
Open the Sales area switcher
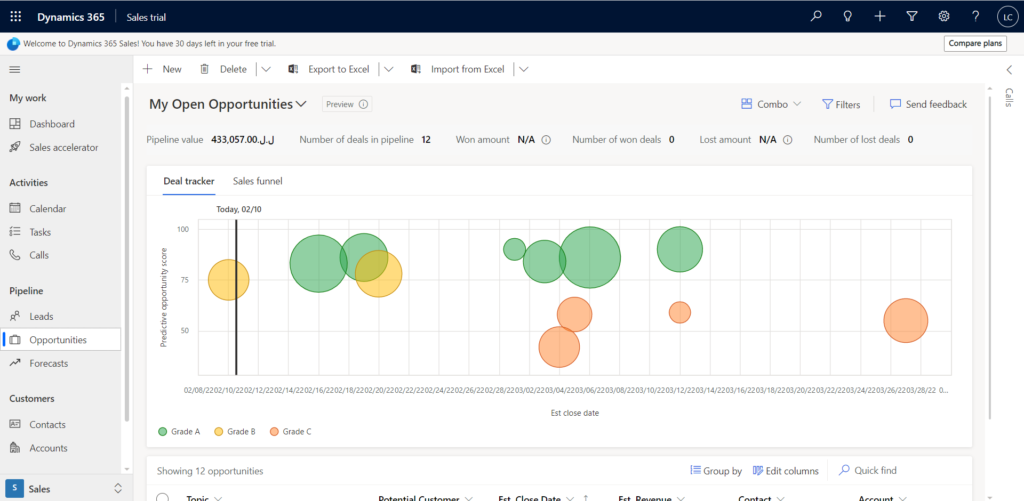64,488
